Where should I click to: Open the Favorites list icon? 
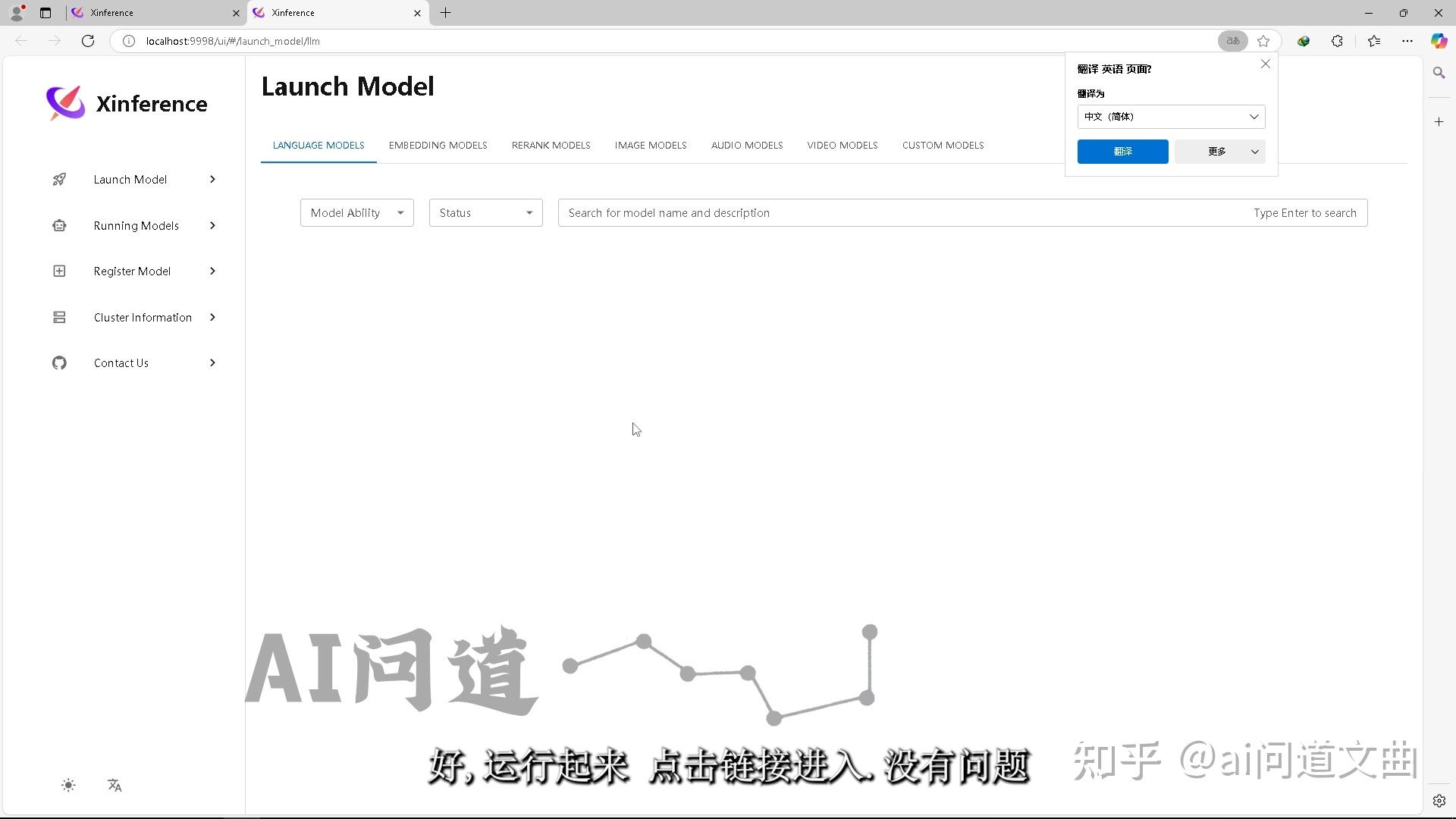tap(1374, 41)
